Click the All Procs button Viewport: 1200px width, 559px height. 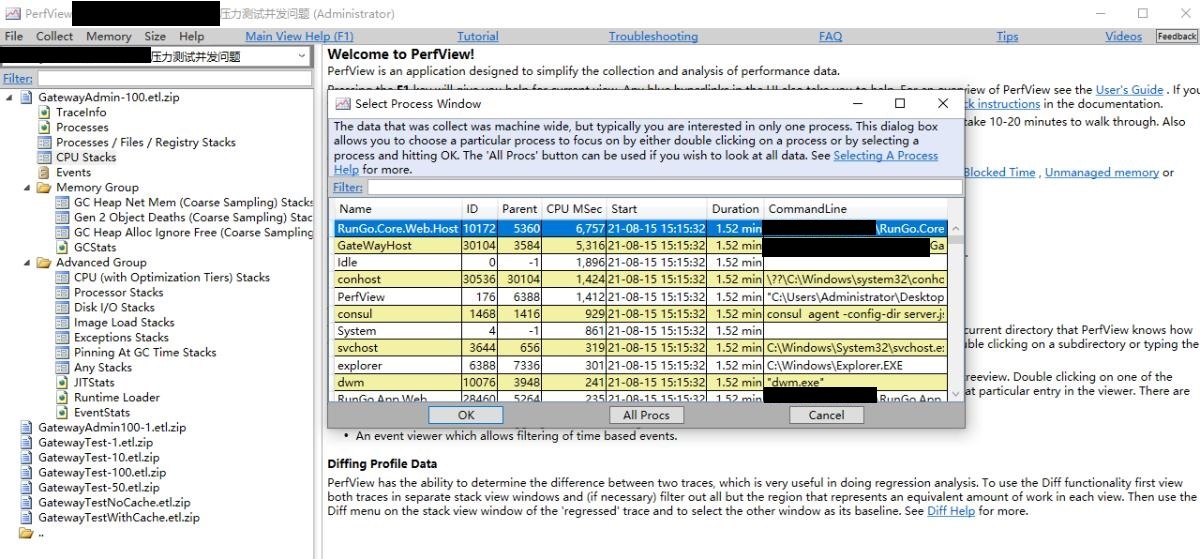pos(646,415)
